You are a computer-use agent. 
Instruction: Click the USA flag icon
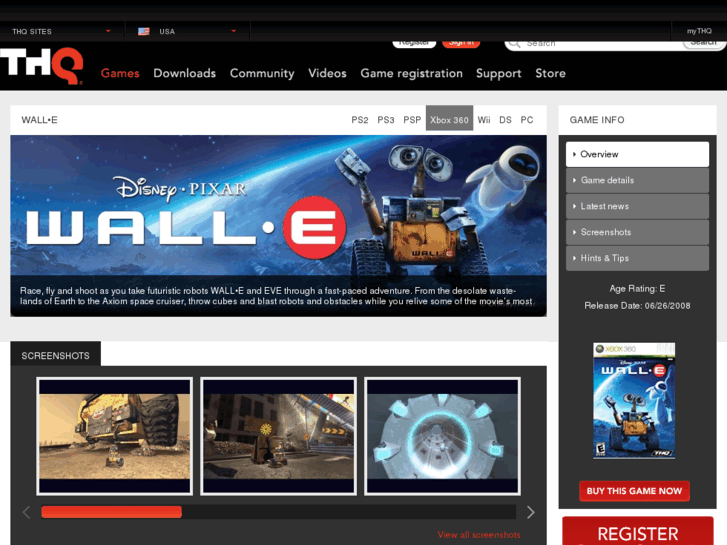click(144, 32)
